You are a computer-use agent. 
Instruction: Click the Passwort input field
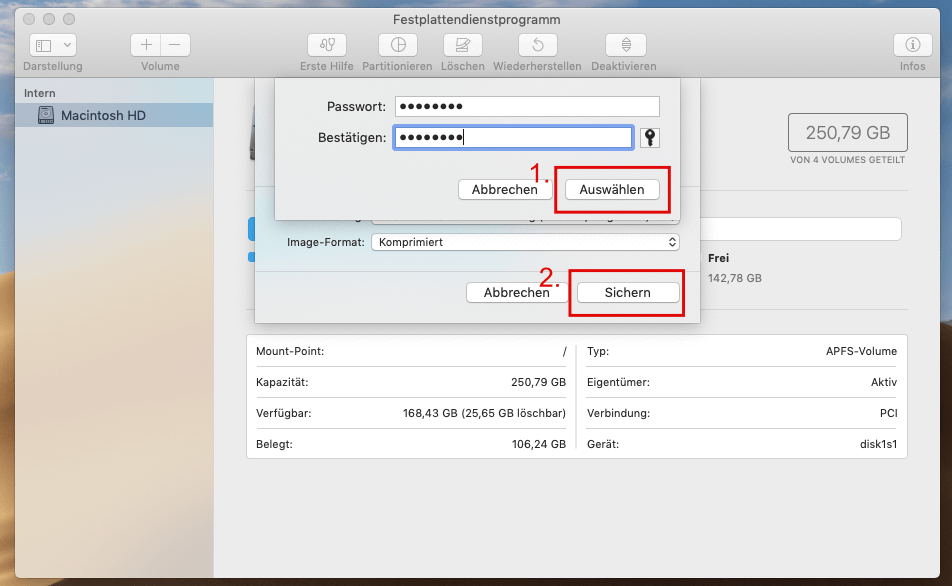click(x=527, y=107)
